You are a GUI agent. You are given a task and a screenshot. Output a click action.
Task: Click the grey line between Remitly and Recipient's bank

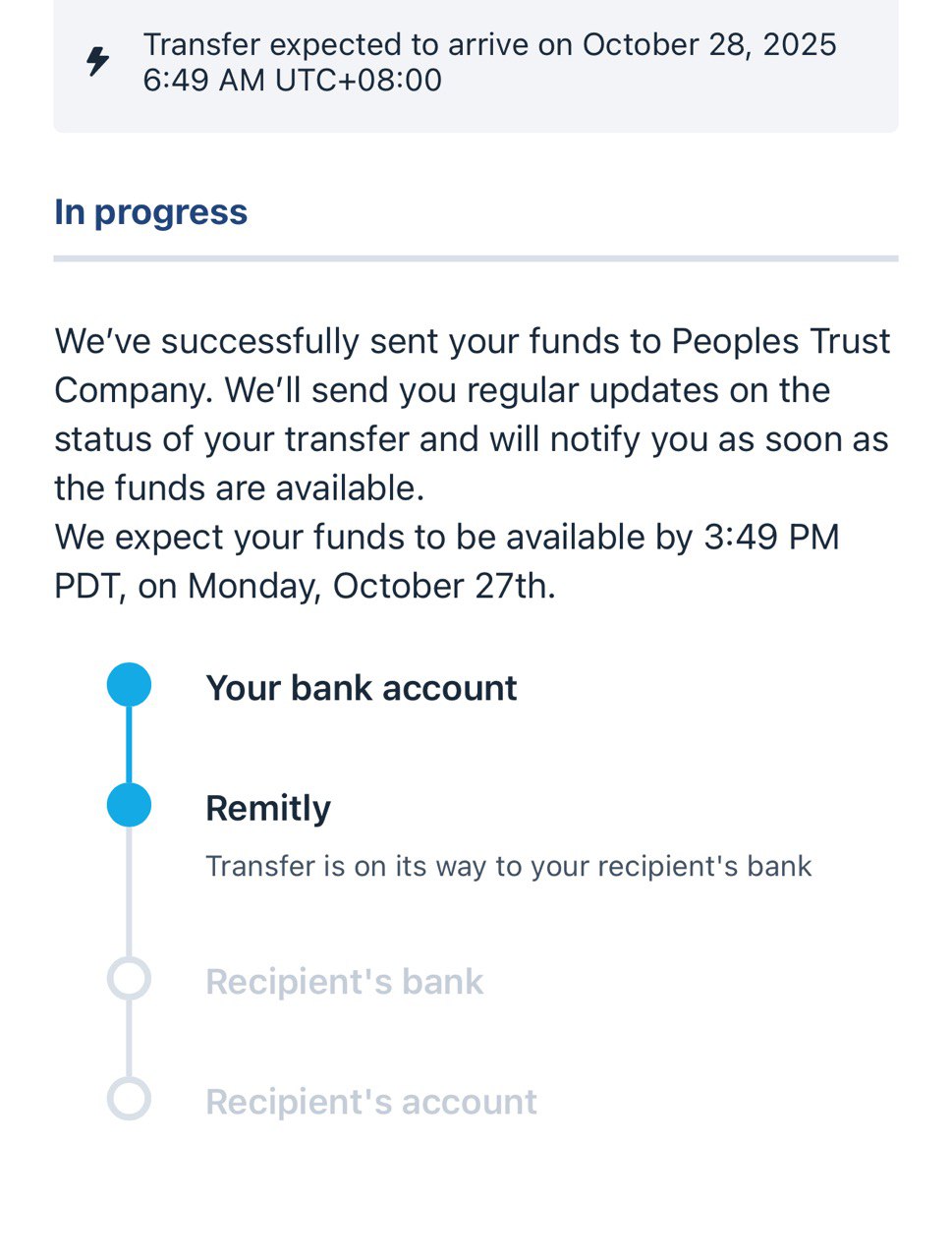(129, 892)
